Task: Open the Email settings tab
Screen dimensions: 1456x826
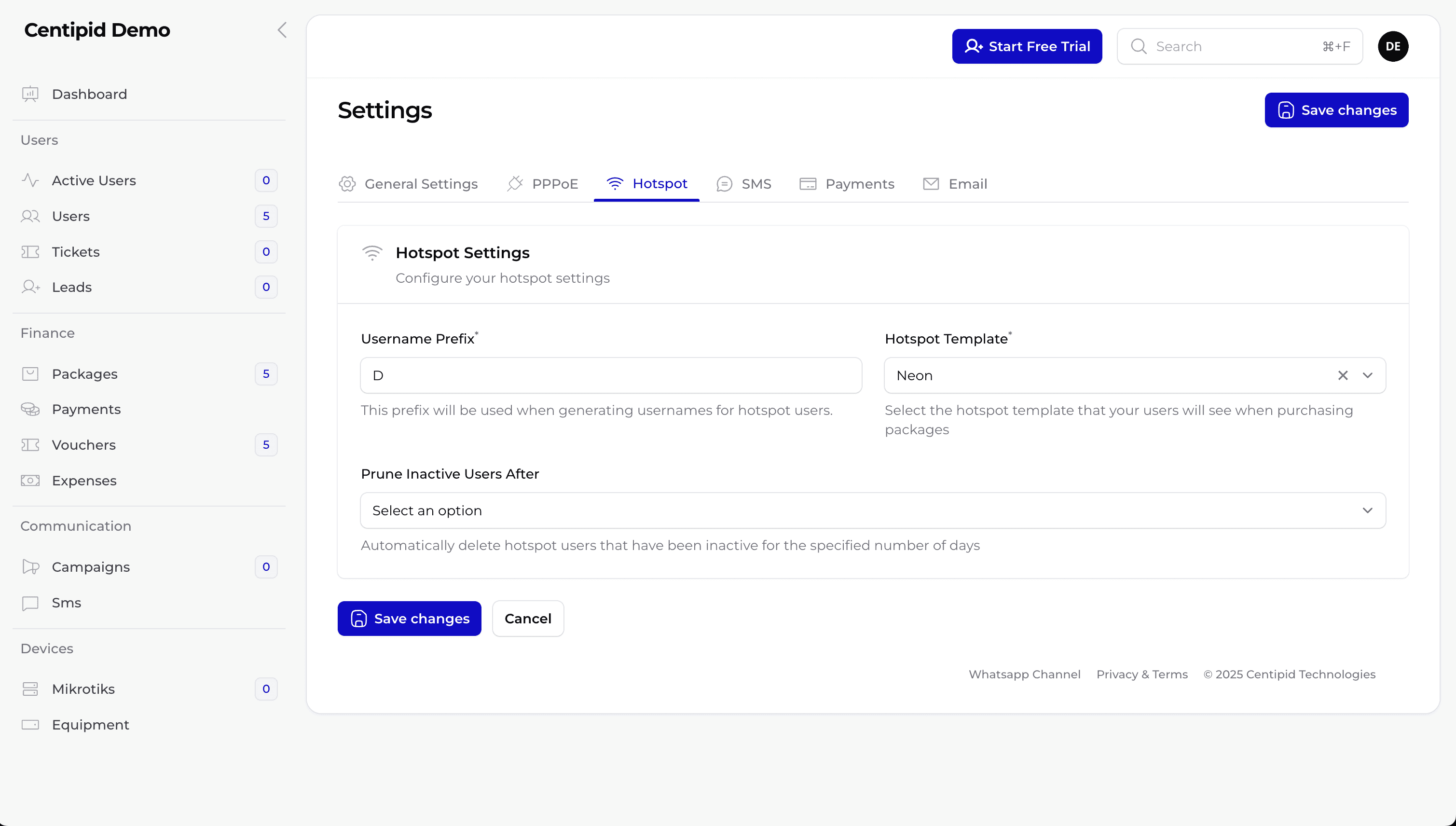Action: (955, 184)
